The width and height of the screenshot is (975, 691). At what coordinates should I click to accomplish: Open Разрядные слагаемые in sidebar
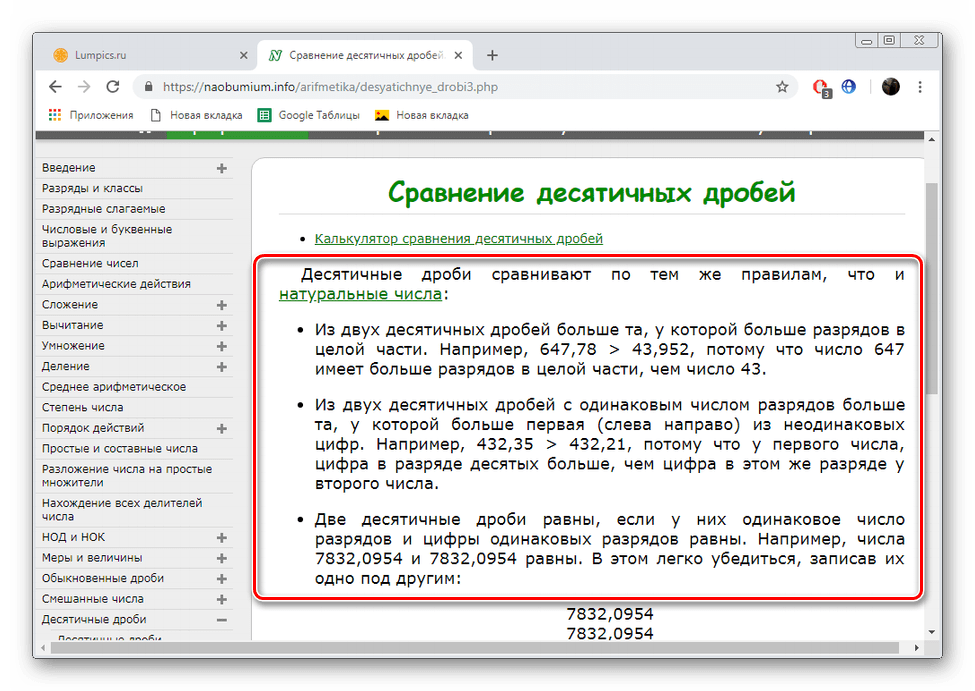tap(103, 209)
